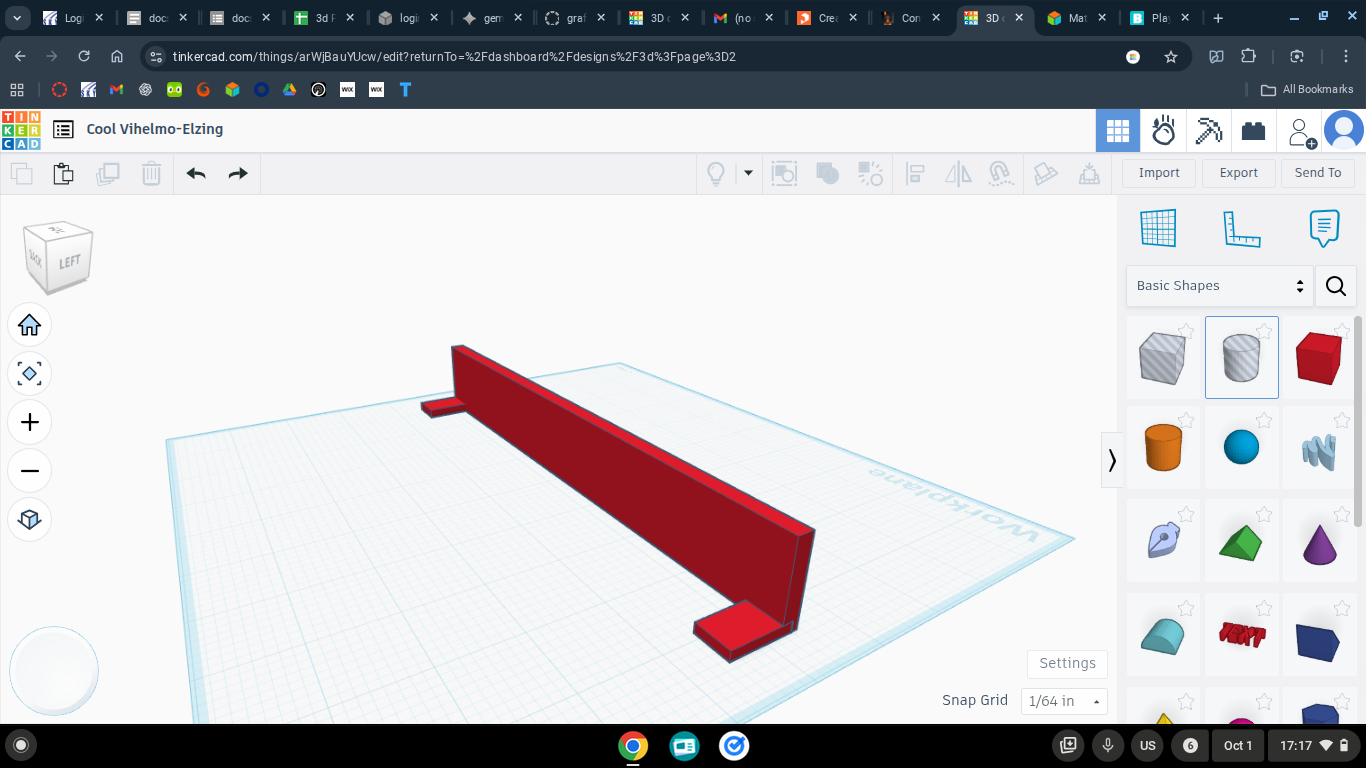
Task: Click the Export button
Action: click(x=1238, y=173)
